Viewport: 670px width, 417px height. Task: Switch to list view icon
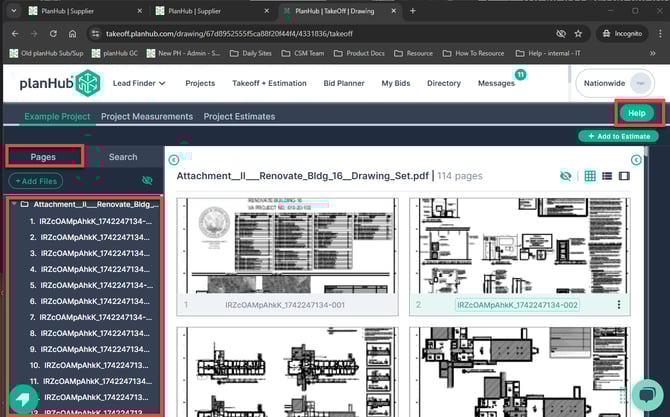[x=608, y=176]
